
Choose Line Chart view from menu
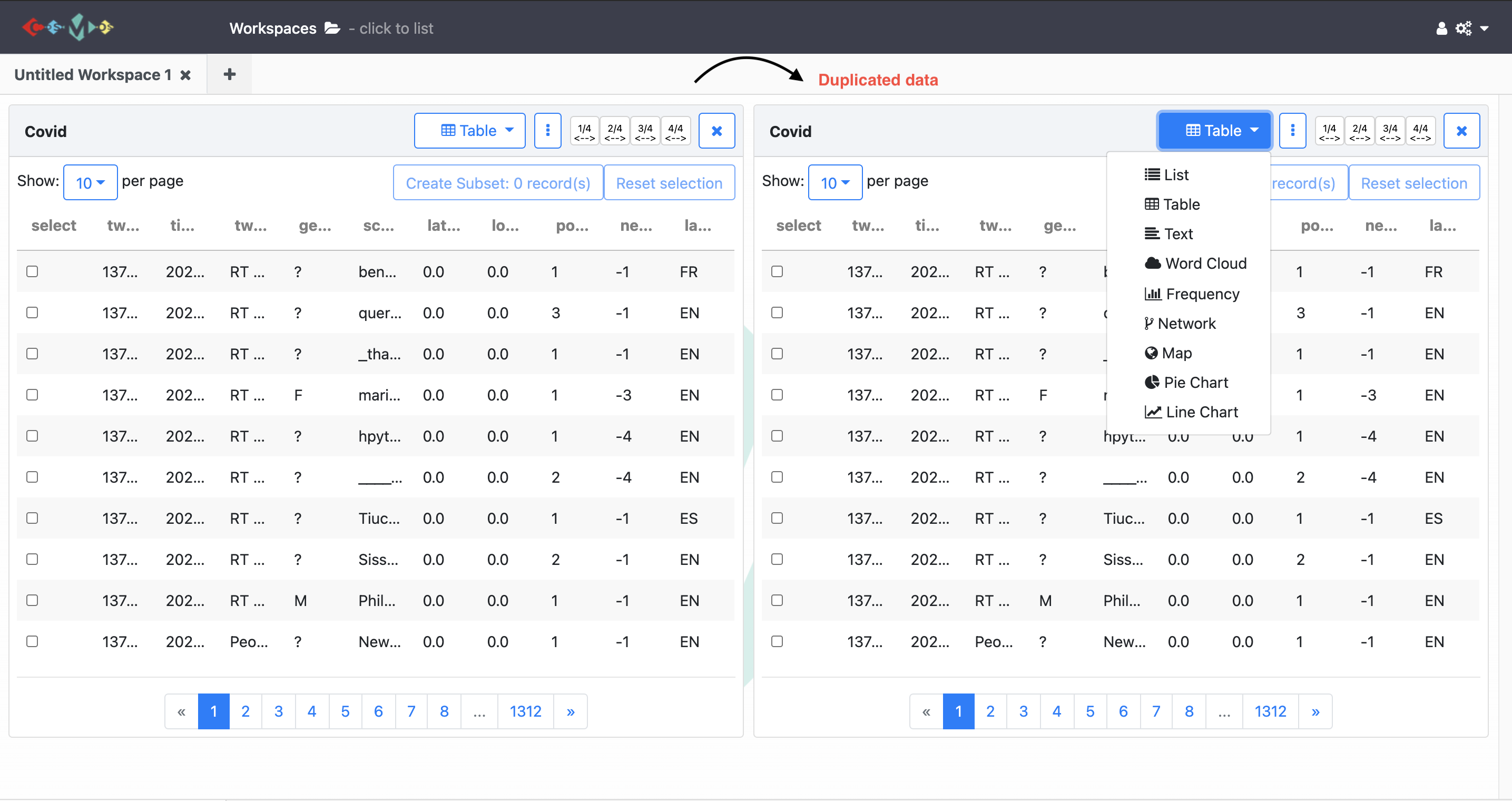tap(1189, 412)
